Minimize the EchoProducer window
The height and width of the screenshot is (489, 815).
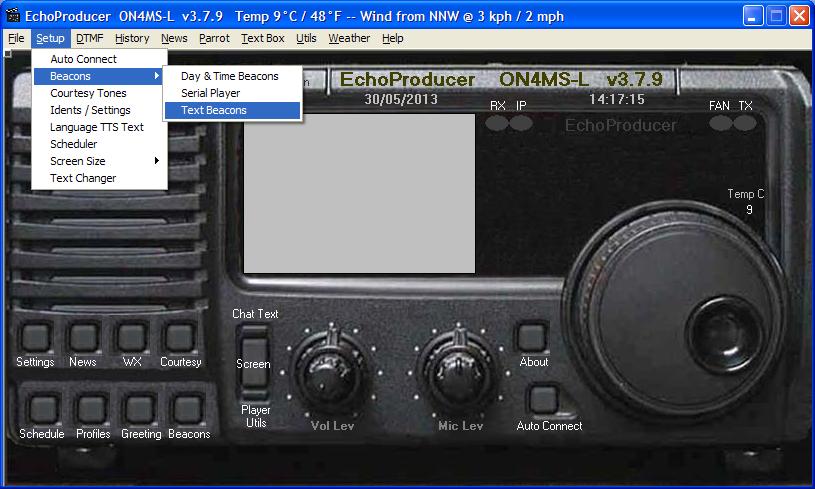(753, 16)
